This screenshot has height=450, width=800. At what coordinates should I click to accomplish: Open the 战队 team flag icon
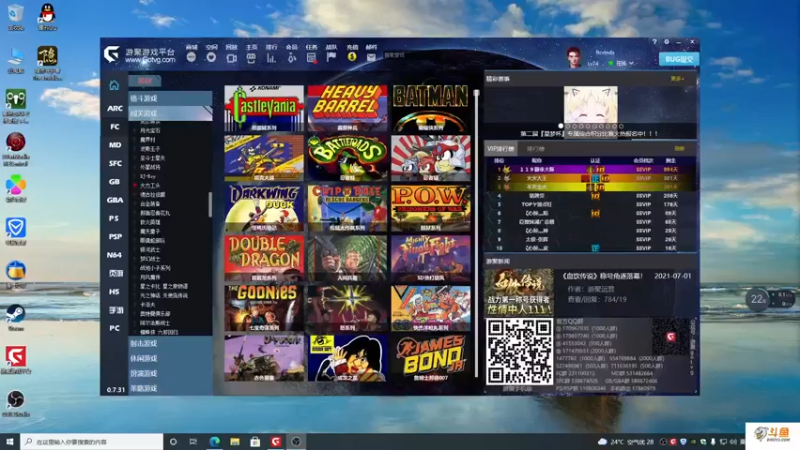click(331, 57)
